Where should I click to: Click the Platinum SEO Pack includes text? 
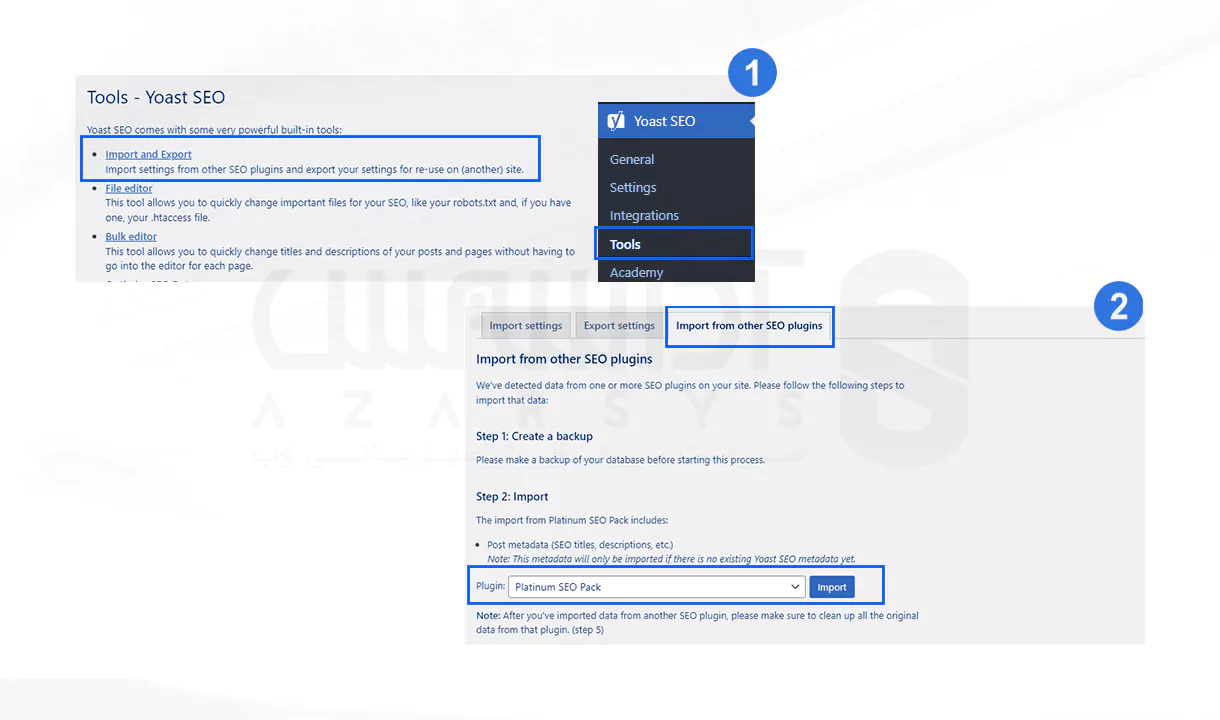pyautogui.click(x=572, y=520)
